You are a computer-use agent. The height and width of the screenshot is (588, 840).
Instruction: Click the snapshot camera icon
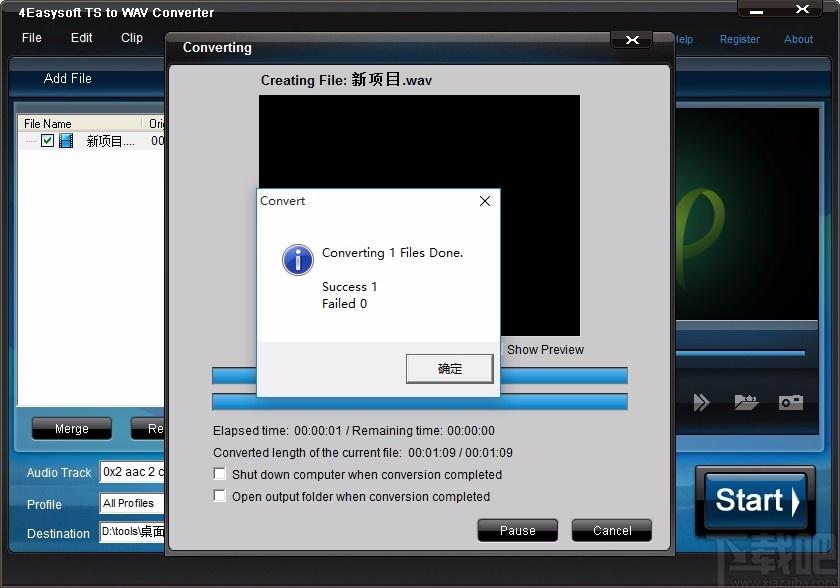point(791,402)
